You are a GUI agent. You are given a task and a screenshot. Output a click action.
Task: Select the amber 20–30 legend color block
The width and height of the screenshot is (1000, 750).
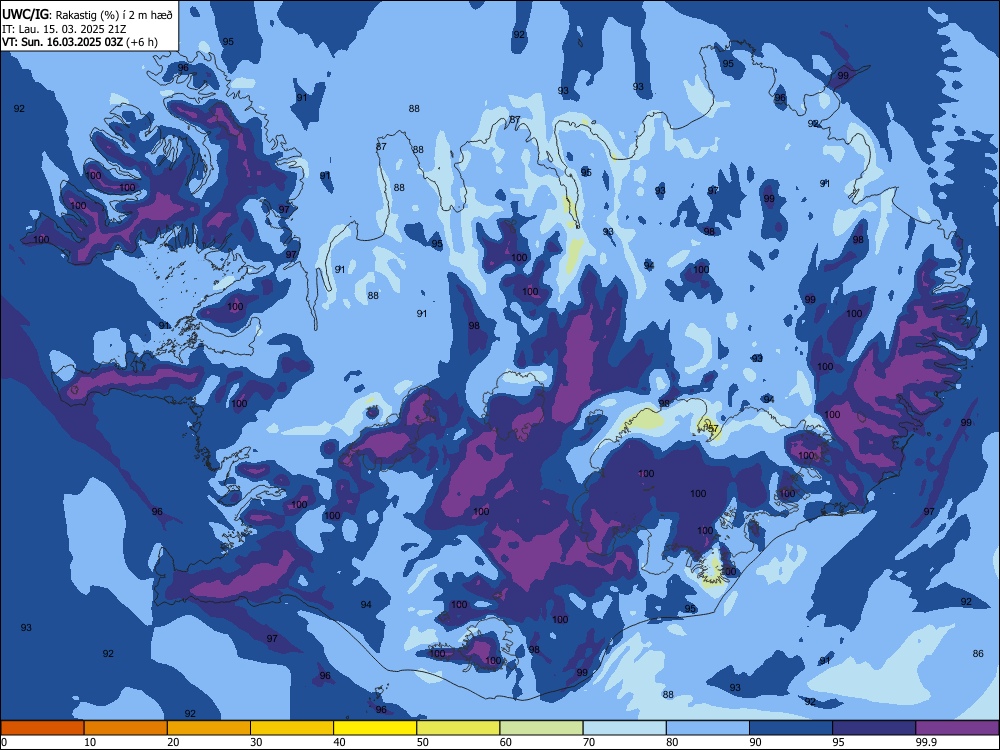(209, 728)
